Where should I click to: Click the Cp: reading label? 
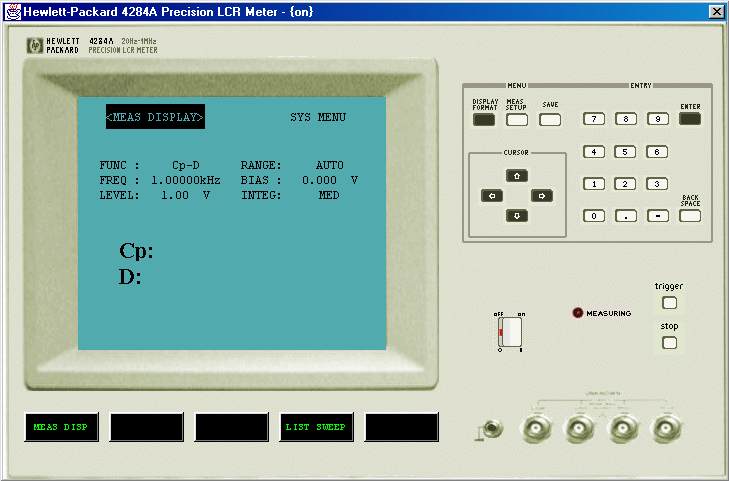point(136,251)
